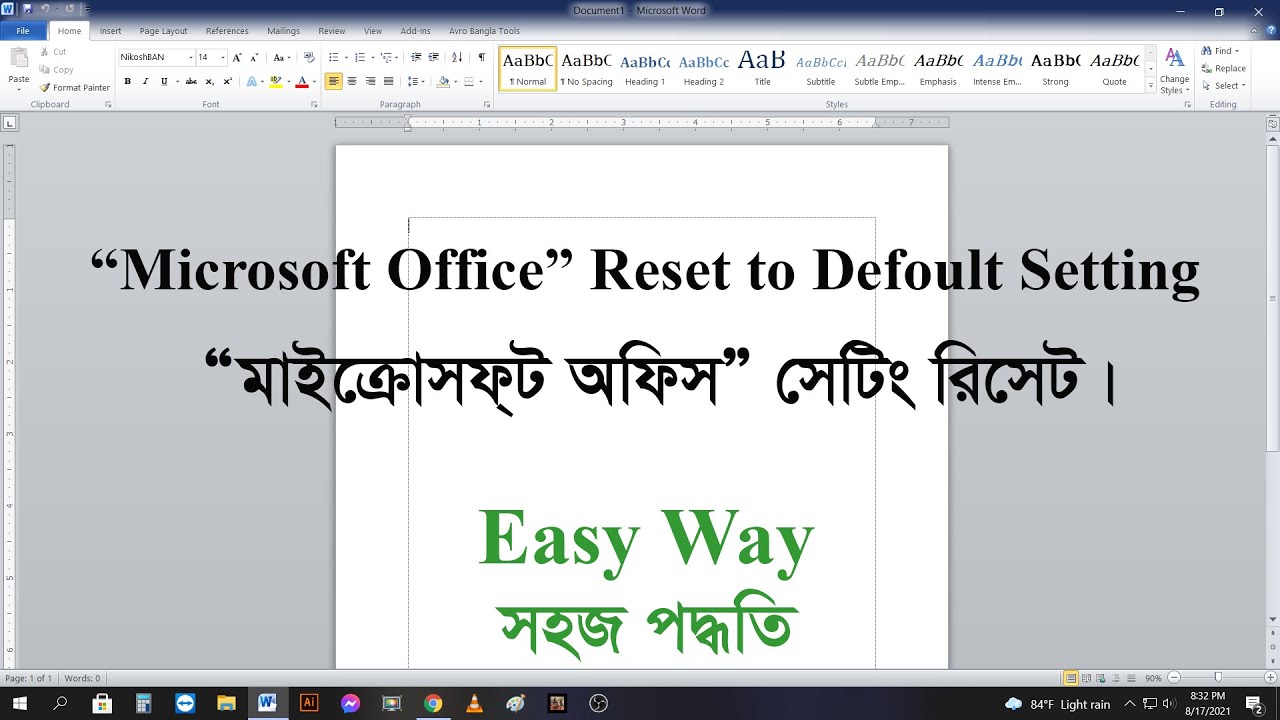The width and height of the screenshot is (1280, 720).
Task: Click the Cut scissors command
Action: coord(53,52)
